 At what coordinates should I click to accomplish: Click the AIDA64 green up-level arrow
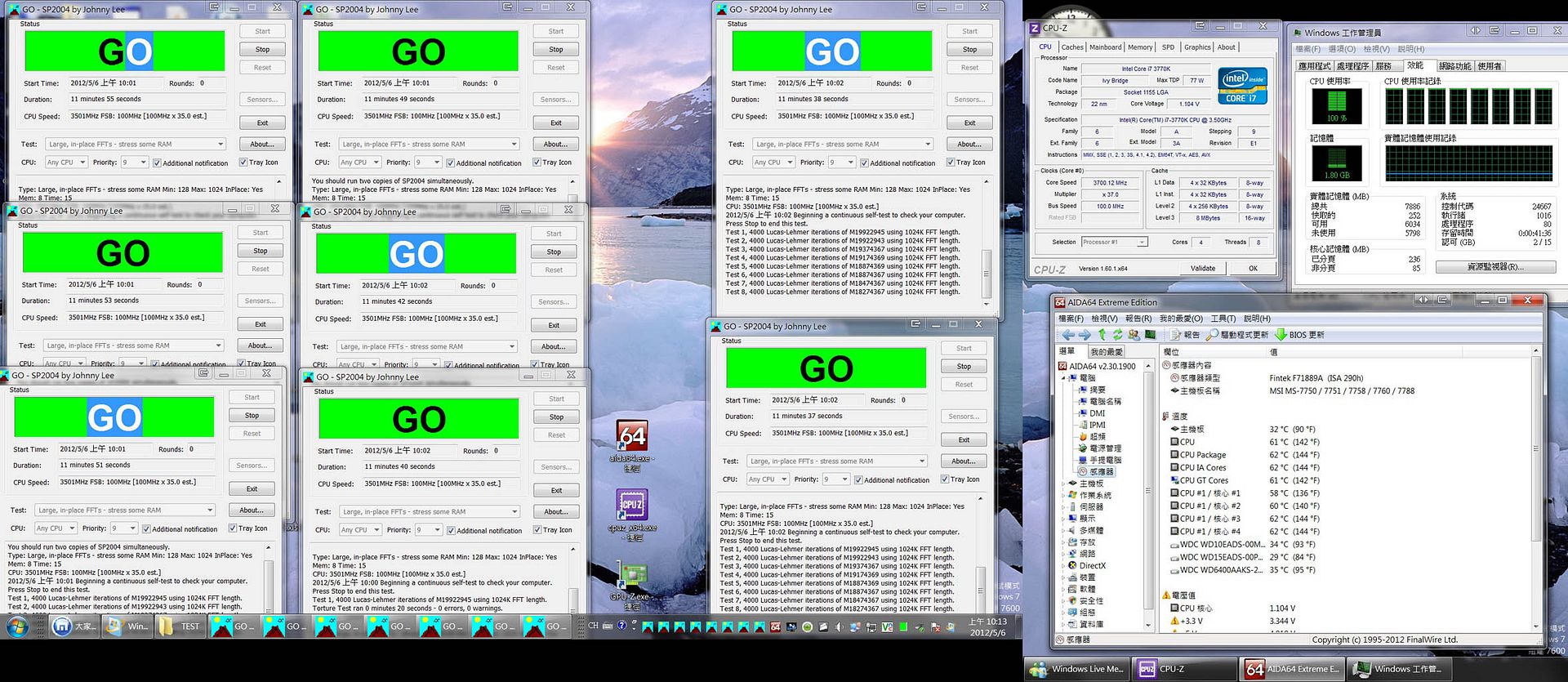tap(1102, 335)
